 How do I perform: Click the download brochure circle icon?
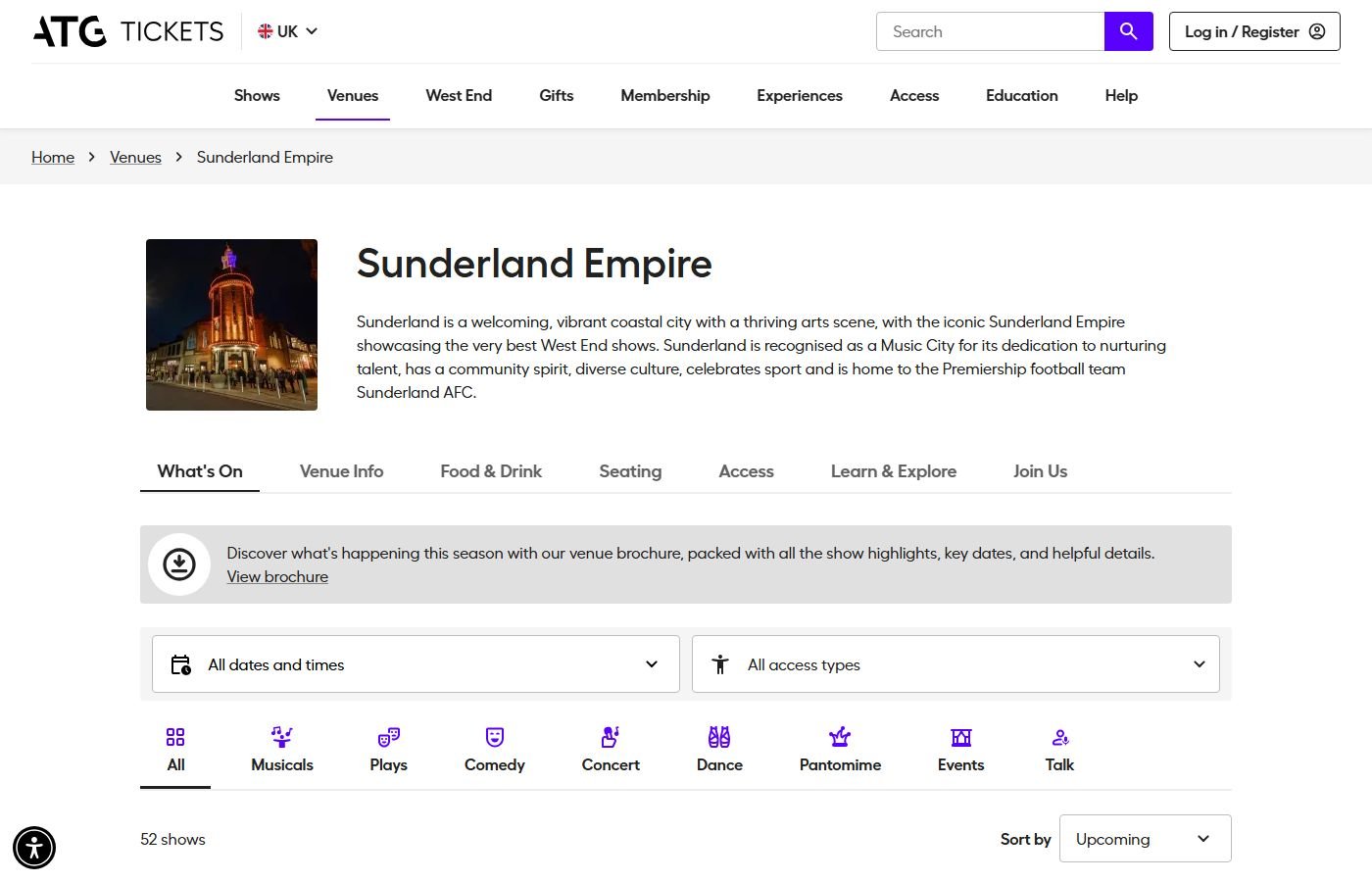coord(179,564)
